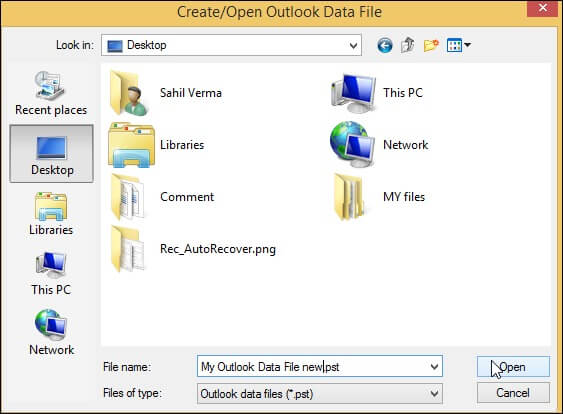563x414 pixels.
Task: Open the View Menu icon
Action: point(454,46)
